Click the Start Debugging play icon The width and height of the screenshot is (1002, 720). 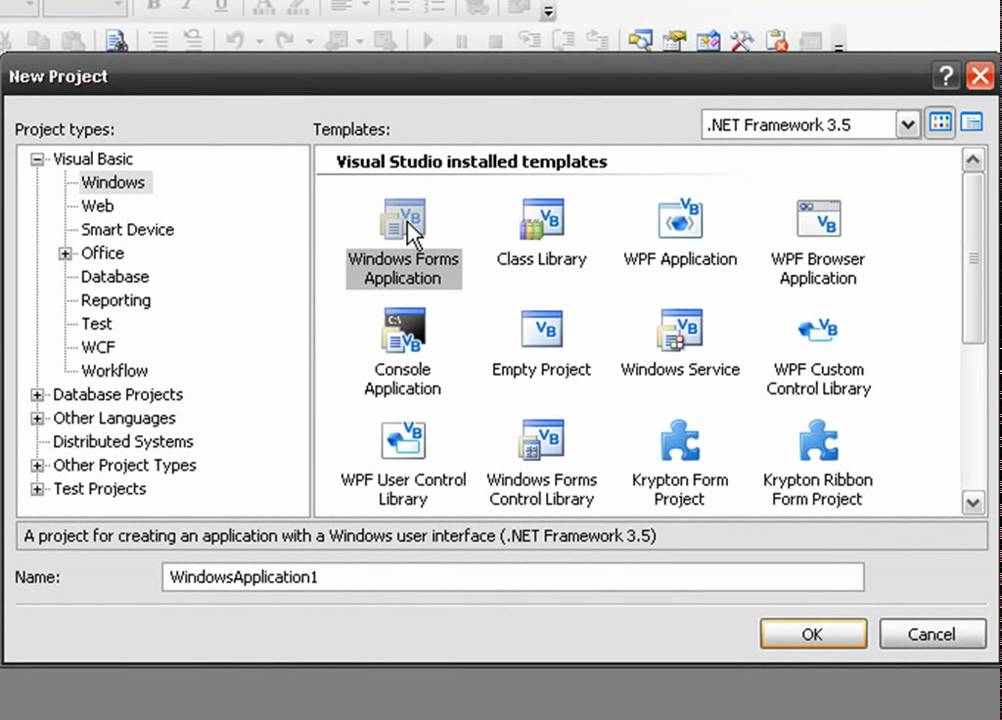(x=428, y=41)
